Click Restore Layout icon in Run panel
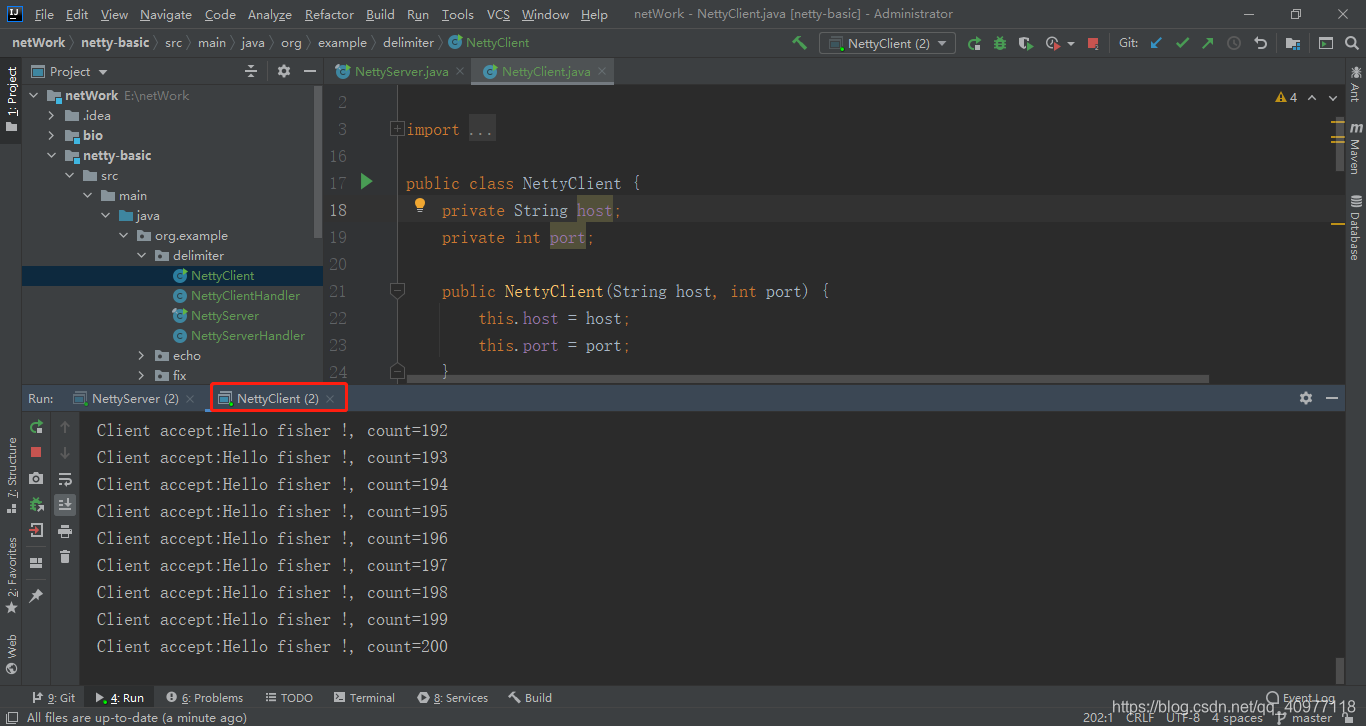This screenshot has width=1366, height=726. pos(36,563)
